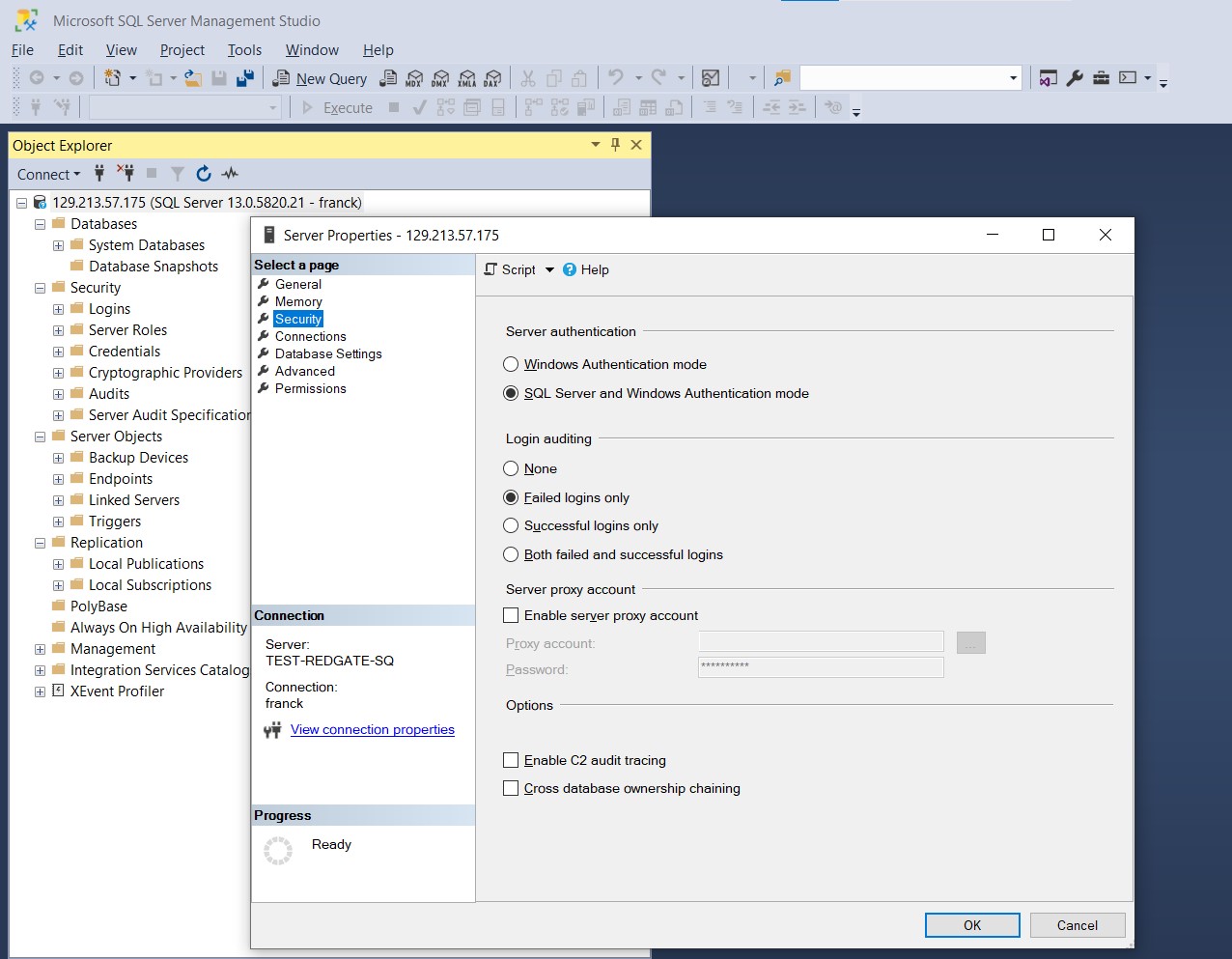Viewport: 1232px width, 959px height.
Task: Close the Object Explorer panel
Action: click(636, 145)
